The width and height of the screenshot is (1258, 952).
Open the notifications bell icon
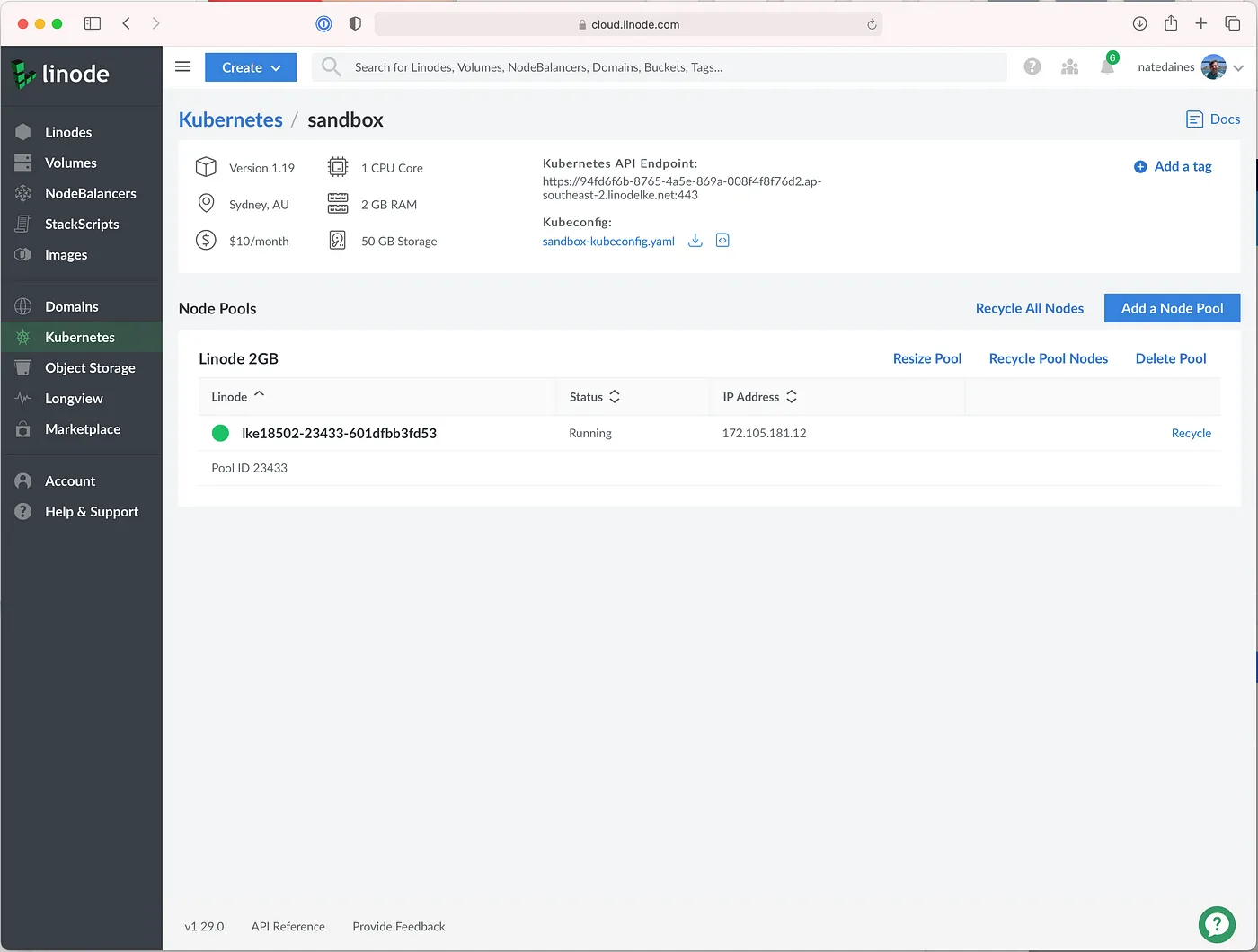pos(1107,67)
